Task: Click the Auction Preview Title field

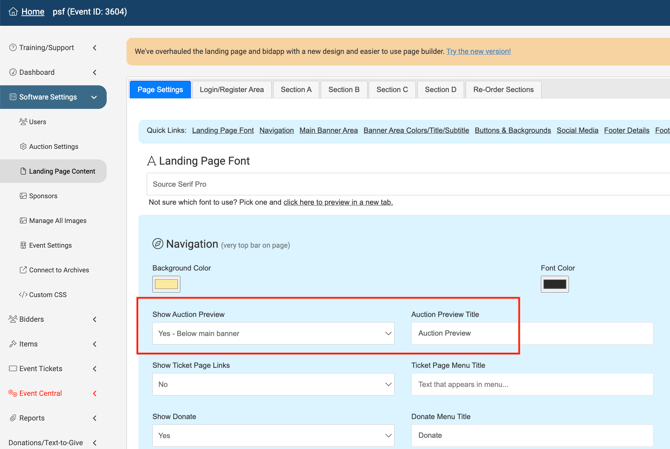Action: pos(531,334)
